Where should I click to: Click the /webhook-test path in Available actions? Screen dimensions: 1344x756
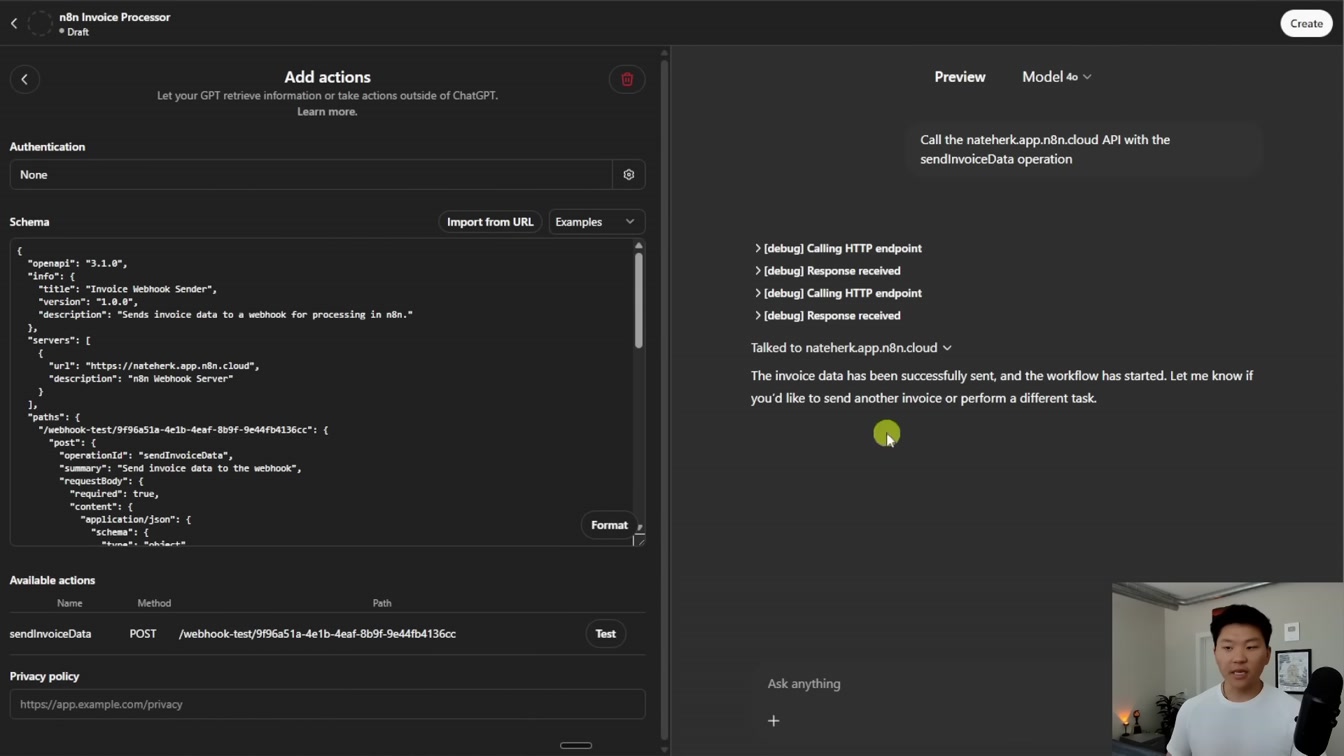(317, 634)
